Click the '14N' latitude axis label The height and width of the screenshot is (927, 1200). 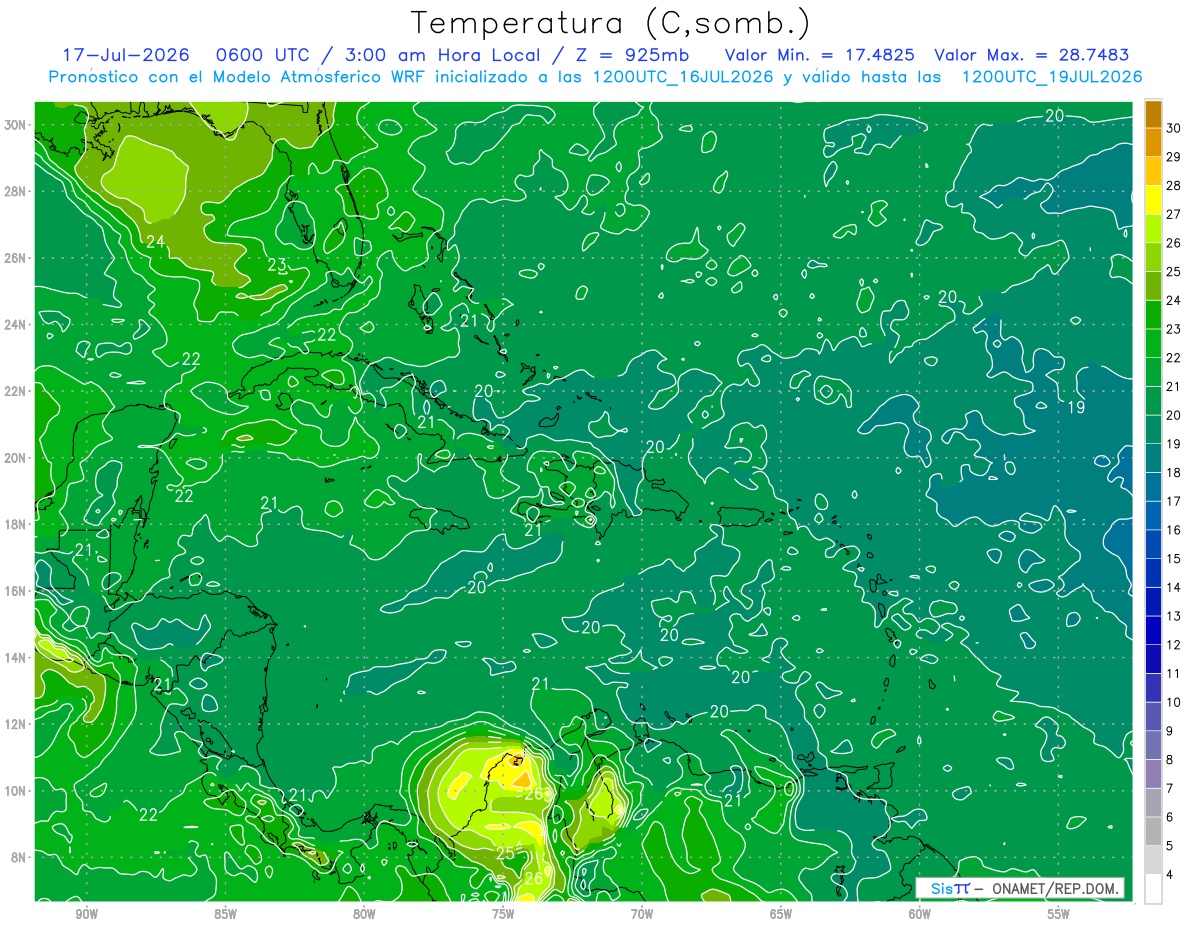tap(15, 657)
